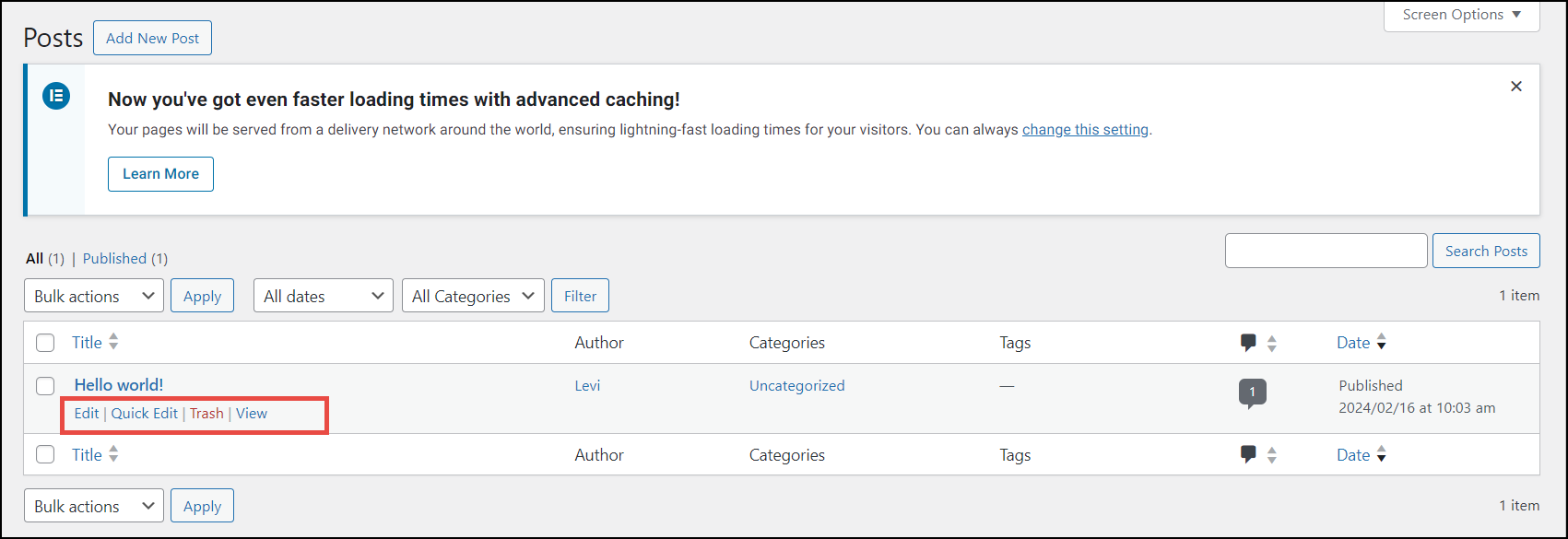Click Edit under Hello world!

(x=87, y=414)
